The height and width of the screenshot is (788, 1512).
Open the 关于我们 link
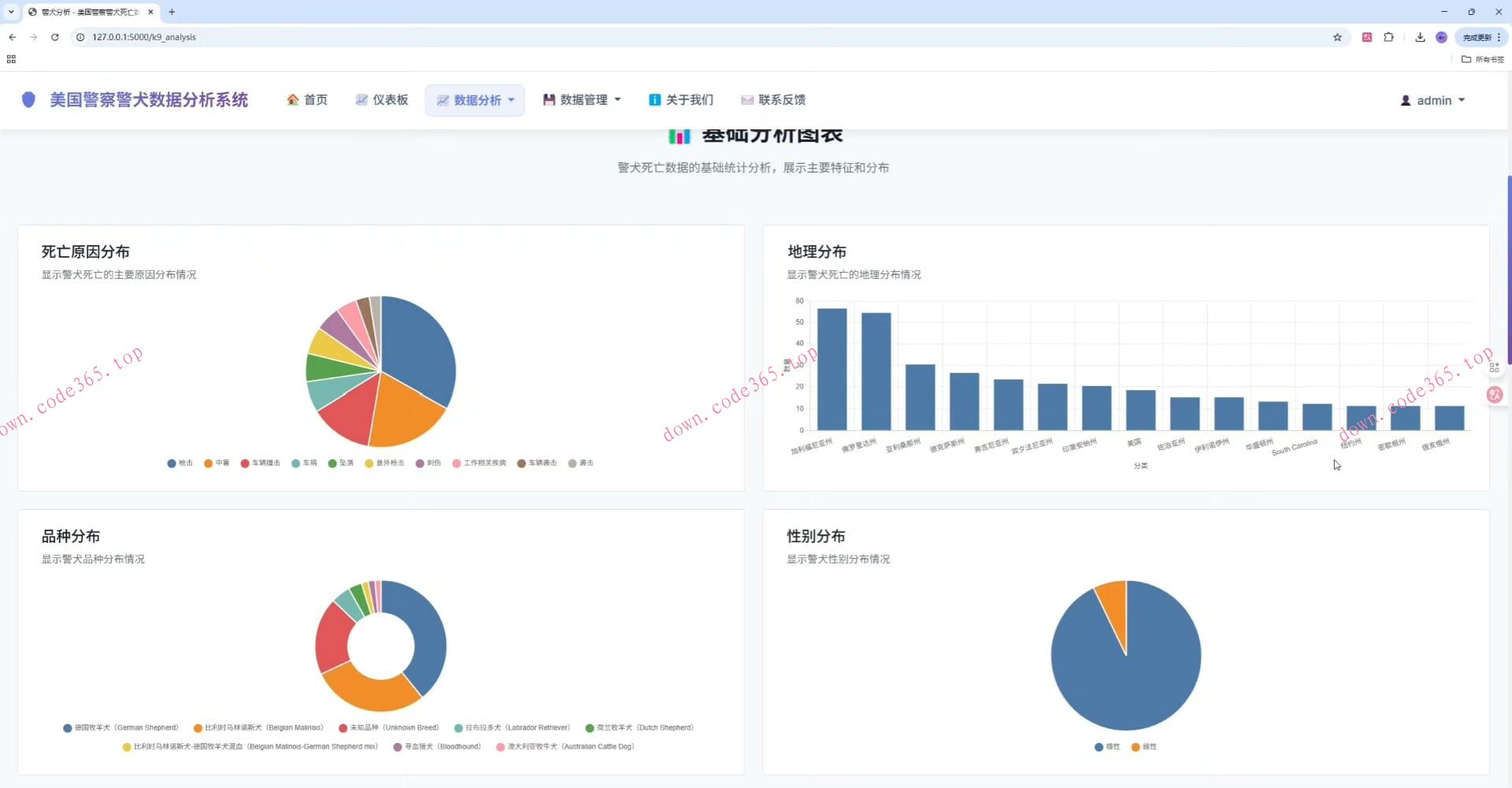pyautogui.click(x=681, y=100)
